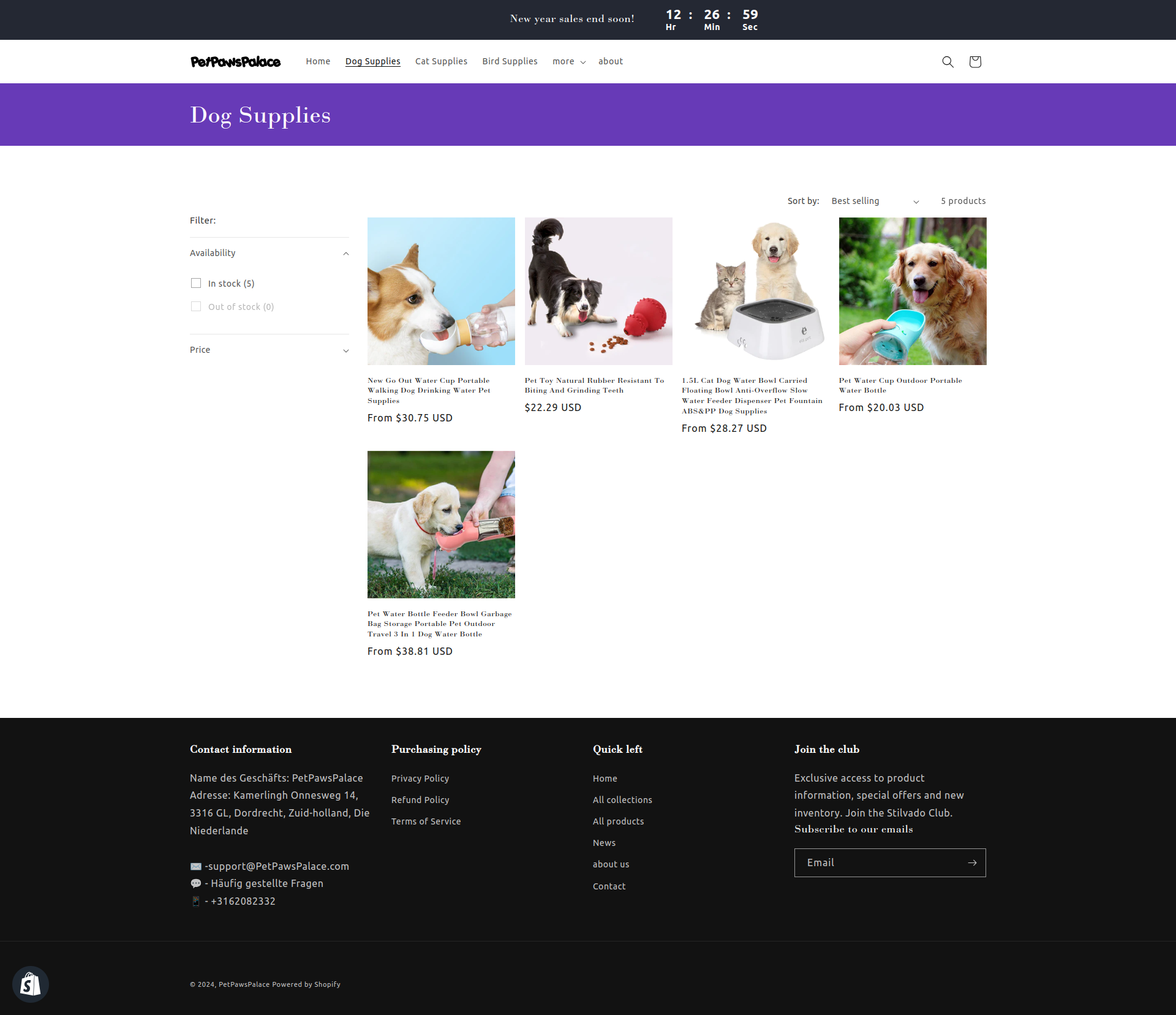
Task: Open the Best selling sort dropdown
Action: (875, 202)
